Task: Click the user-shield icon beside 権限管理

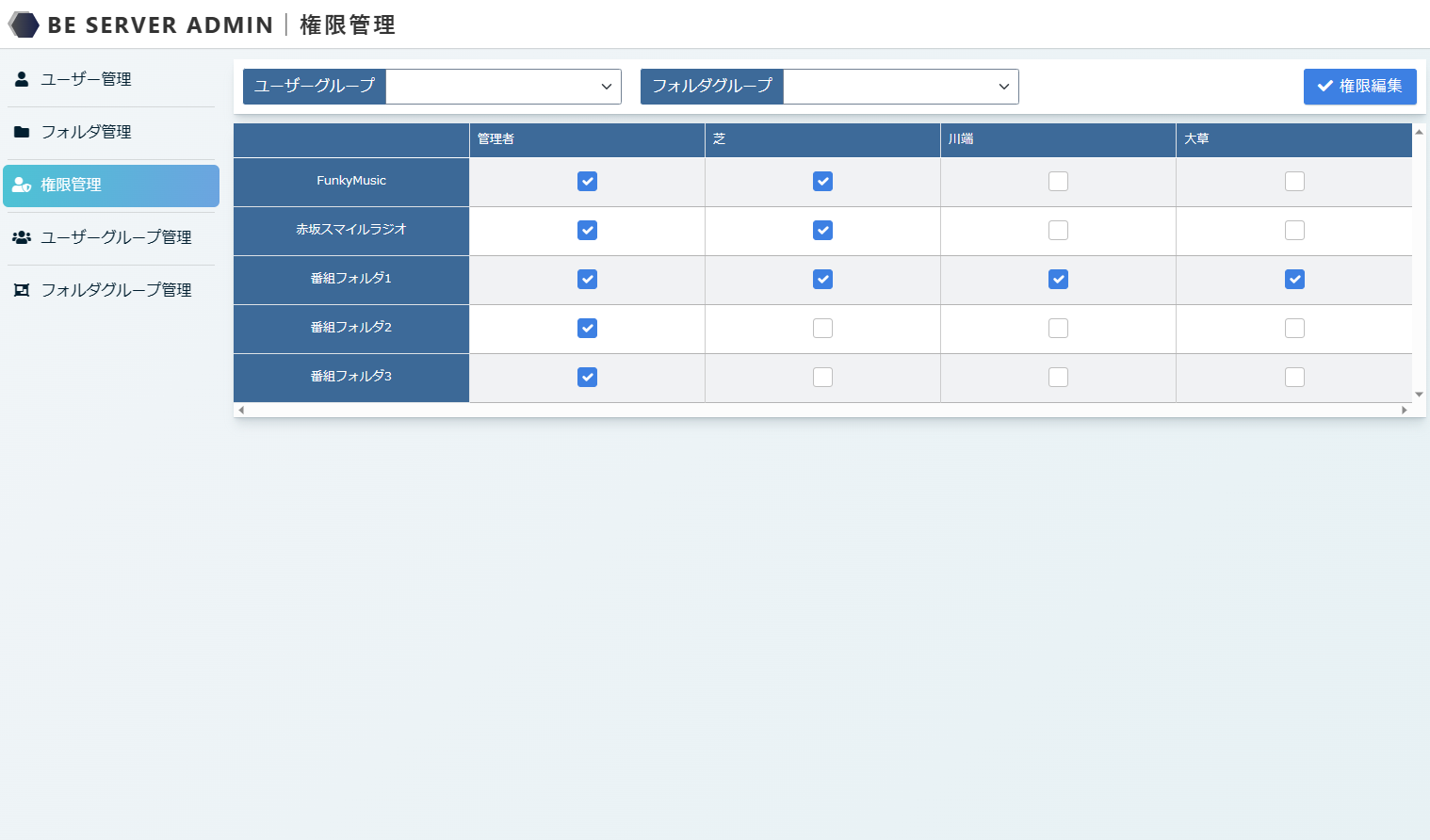Action: tap(22, 185)
